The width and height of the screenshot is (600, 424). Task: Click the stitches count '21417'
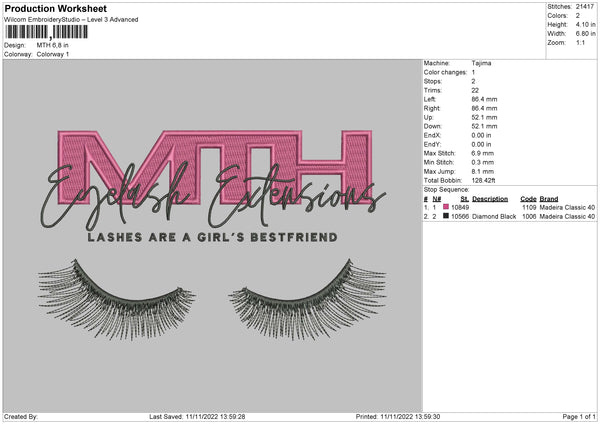click(x=585, y=7)
